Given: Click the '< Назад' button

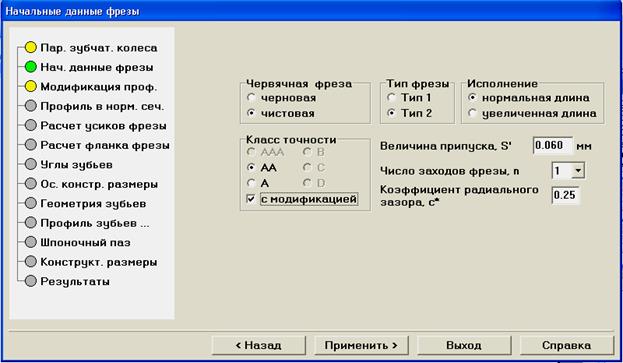Looking at the screenshot, I should point(259,345).
